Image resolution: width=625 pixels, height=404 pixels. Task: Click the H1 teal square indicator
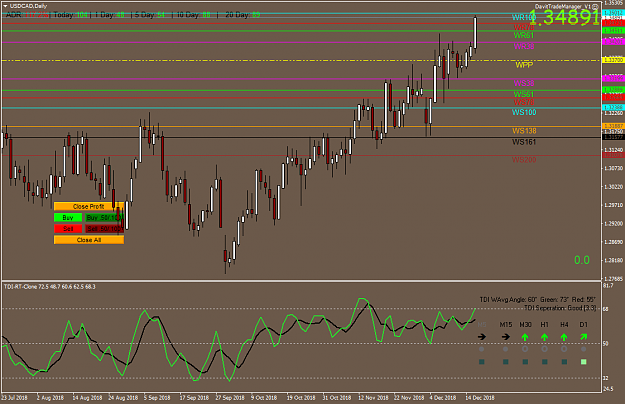[x=544, y=362]
